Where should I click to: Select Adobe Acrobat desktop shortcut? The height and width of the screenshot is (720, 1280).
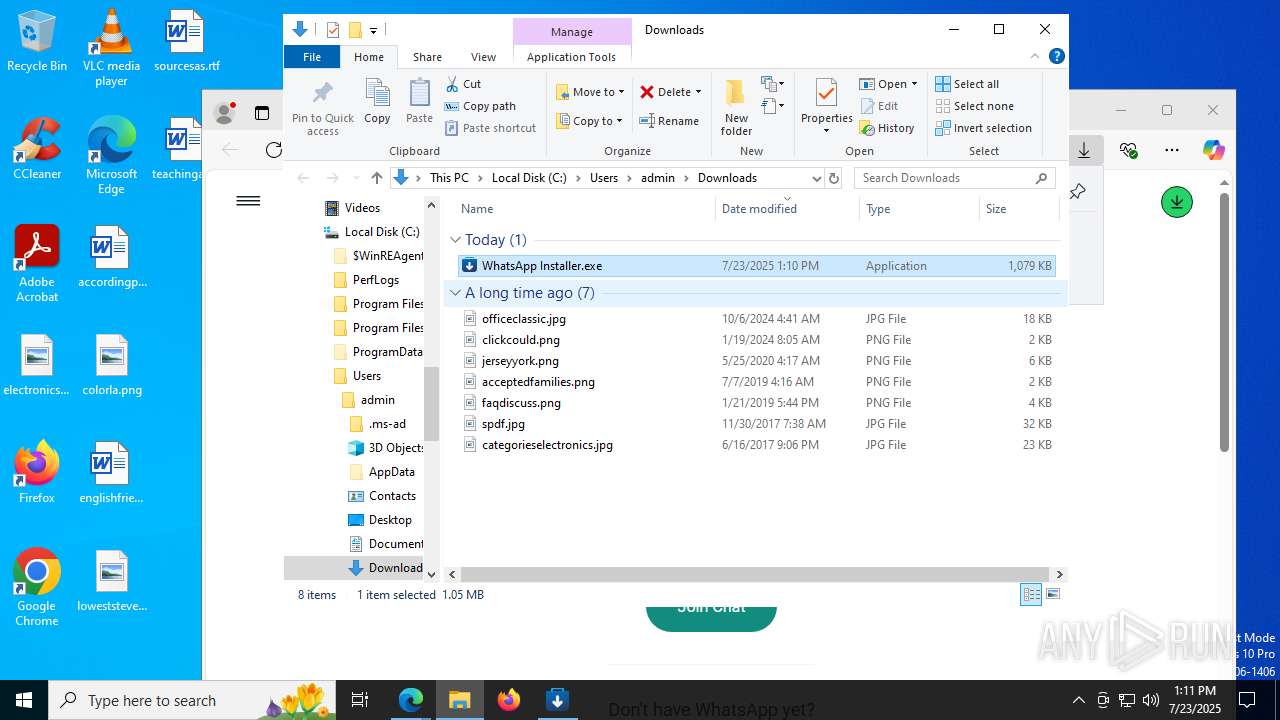pos(37,264)
